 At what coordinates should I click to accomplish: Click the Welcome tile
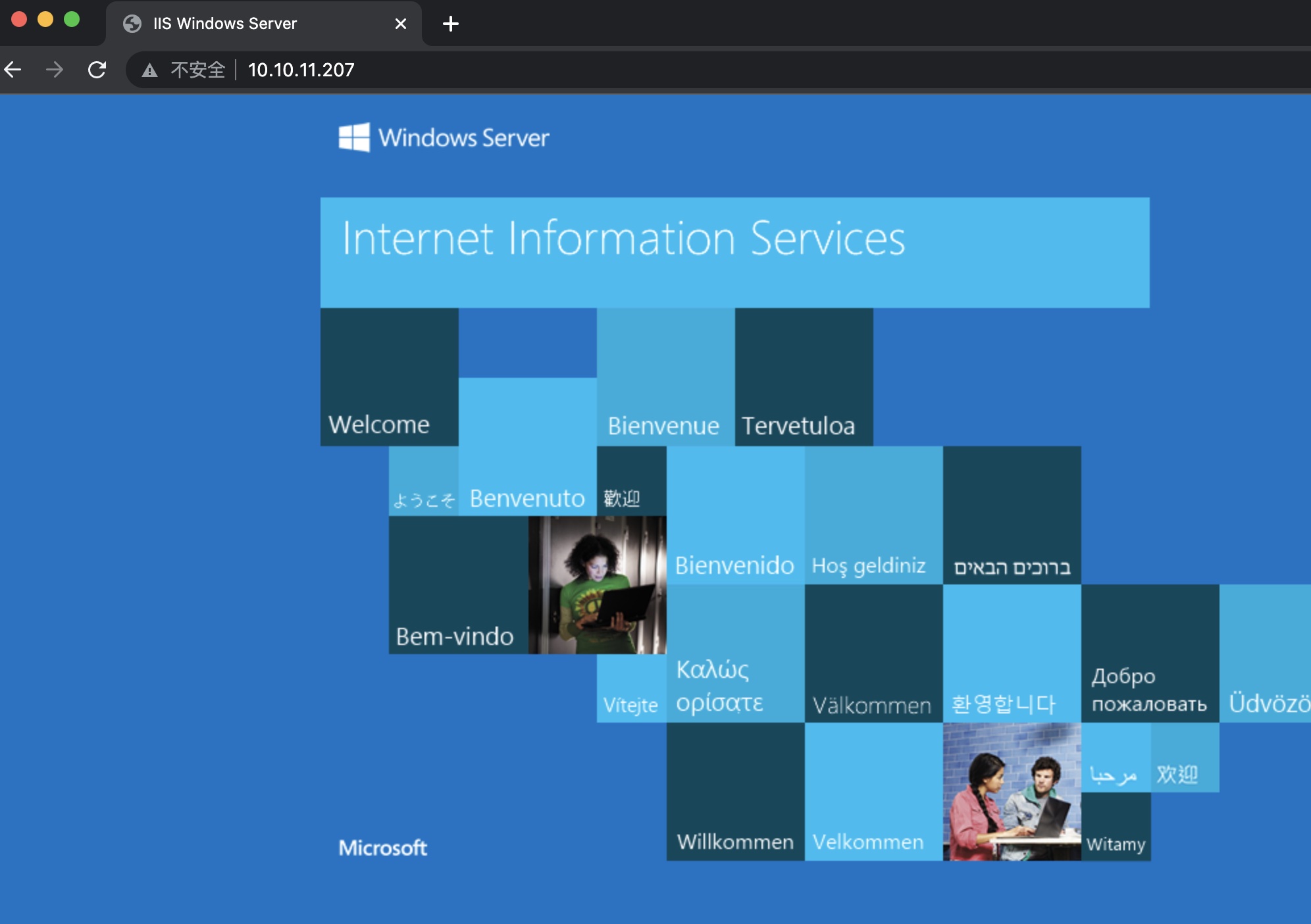click(x=389, y=377)
